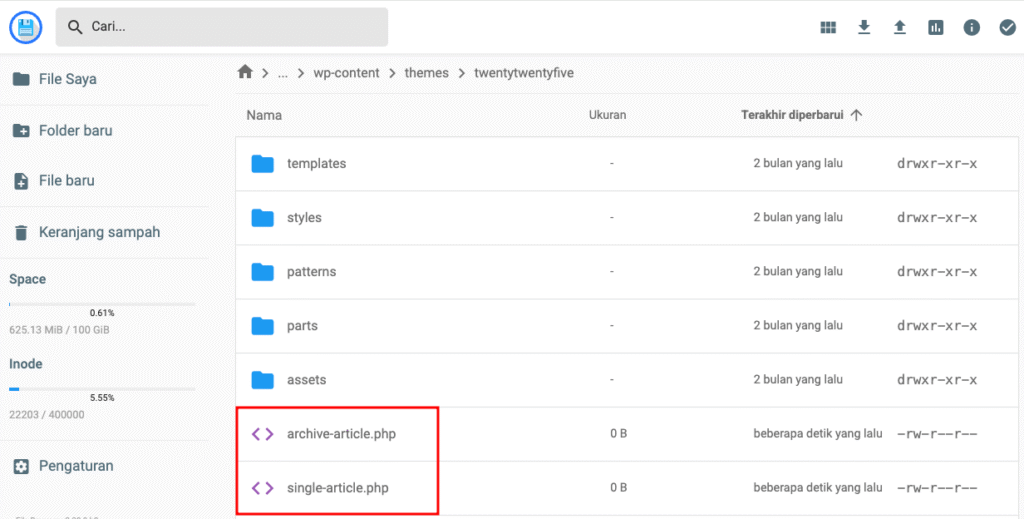Click the styles folder icon

[263, 218]
